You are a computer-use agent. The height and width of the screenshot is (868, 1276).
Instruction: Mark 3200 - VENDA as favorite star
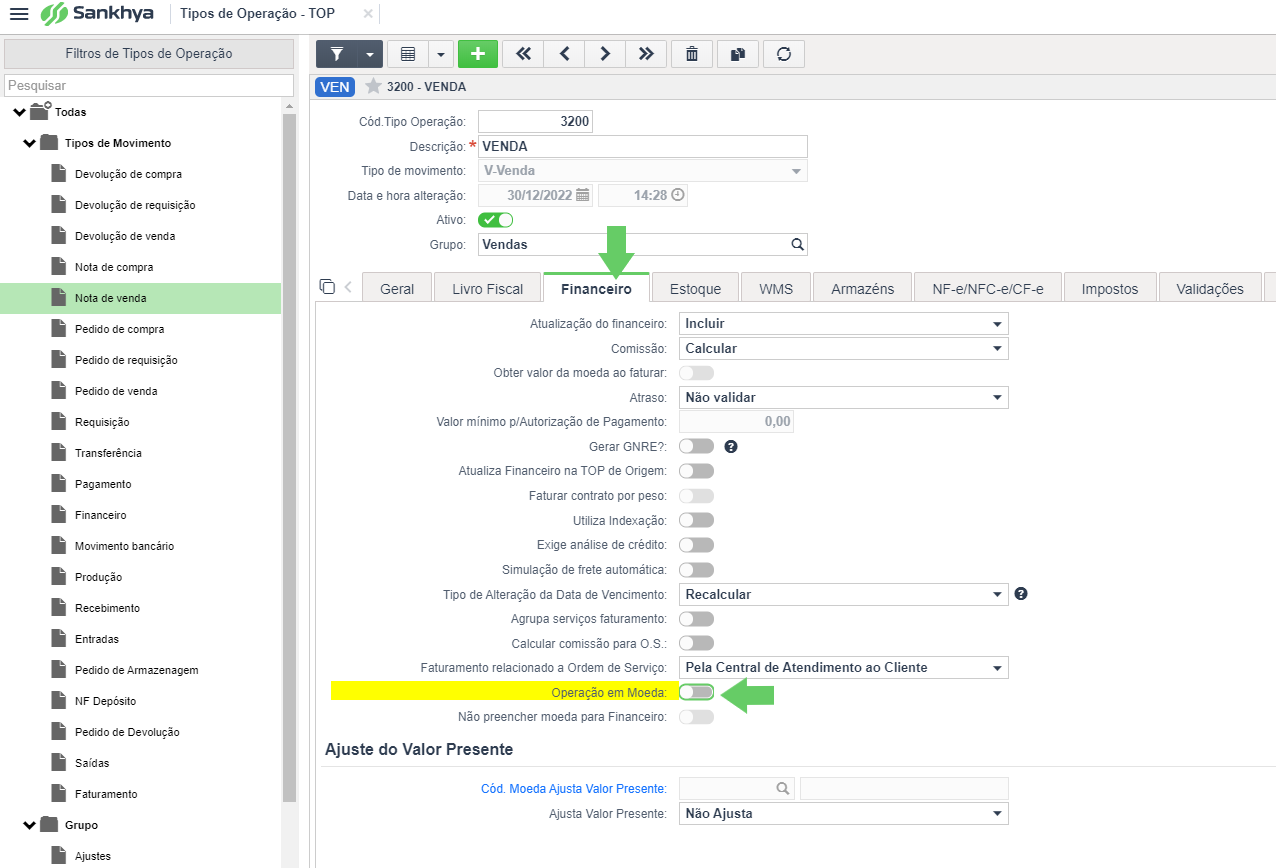pos(373,86)
